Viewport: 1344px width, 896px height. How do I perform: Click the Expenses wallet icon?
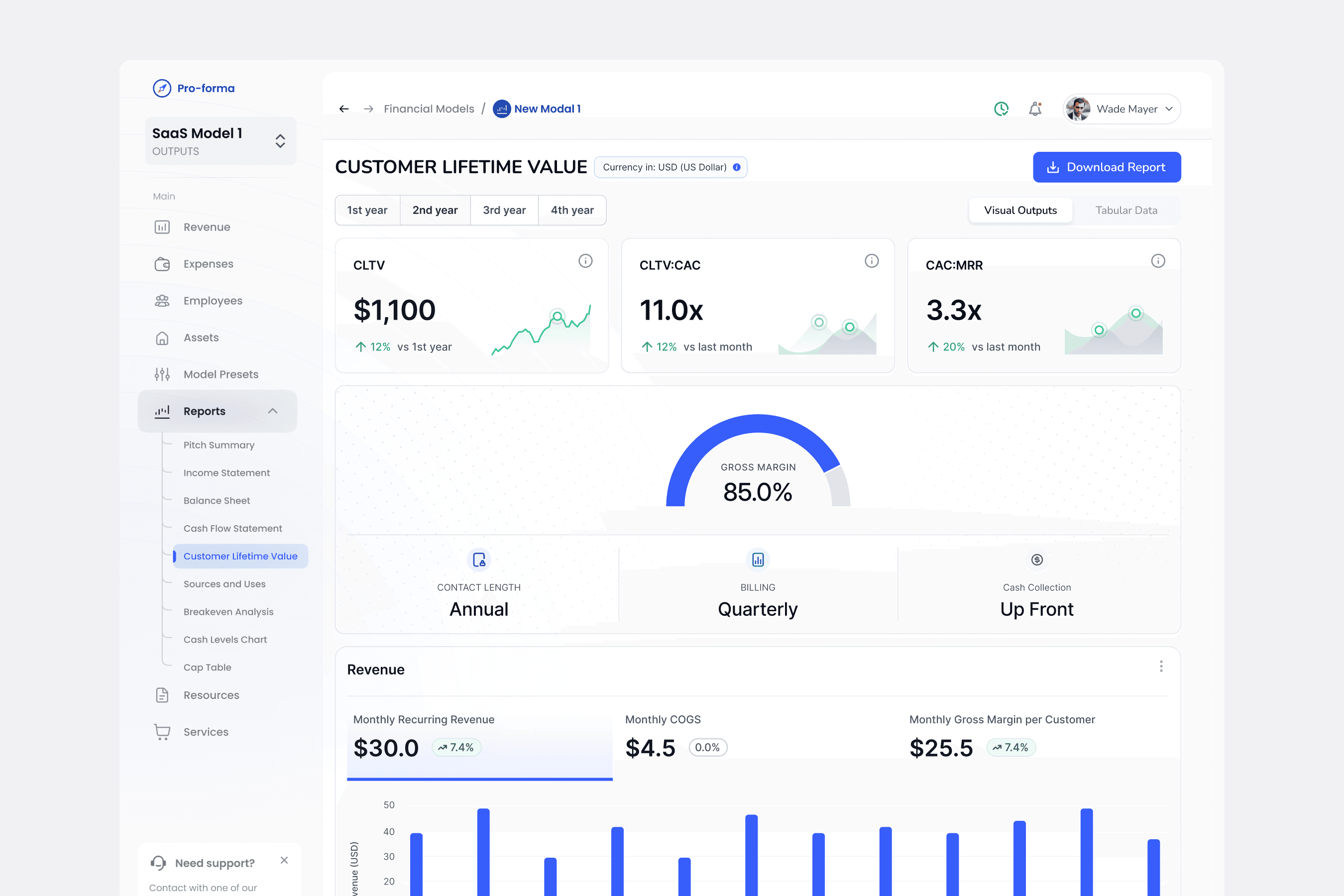pos(162,264)
